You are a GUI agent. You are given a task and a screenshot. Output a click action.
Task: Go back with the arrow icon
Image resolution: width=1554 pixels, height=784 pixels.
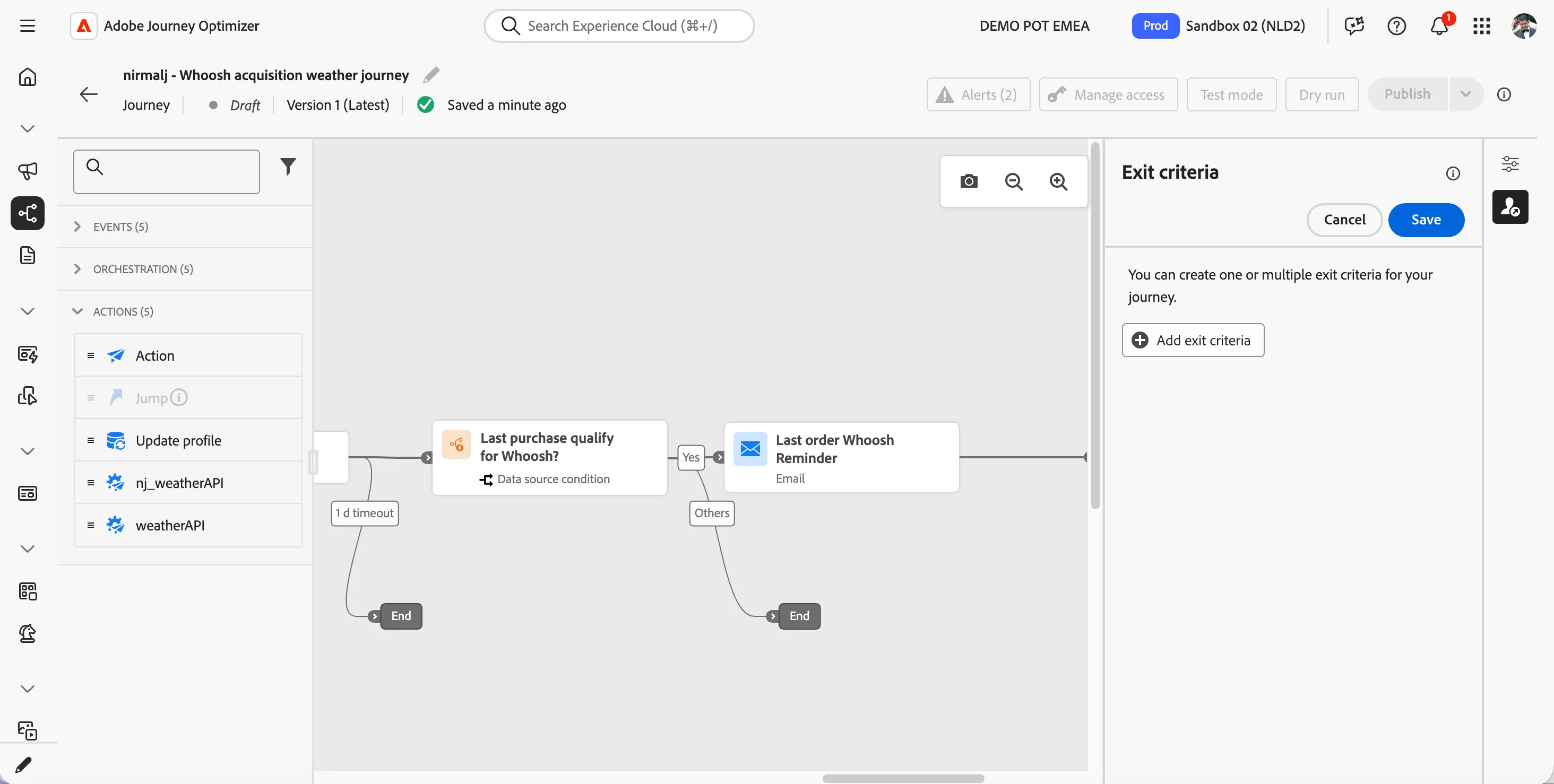tap(89, 94)
